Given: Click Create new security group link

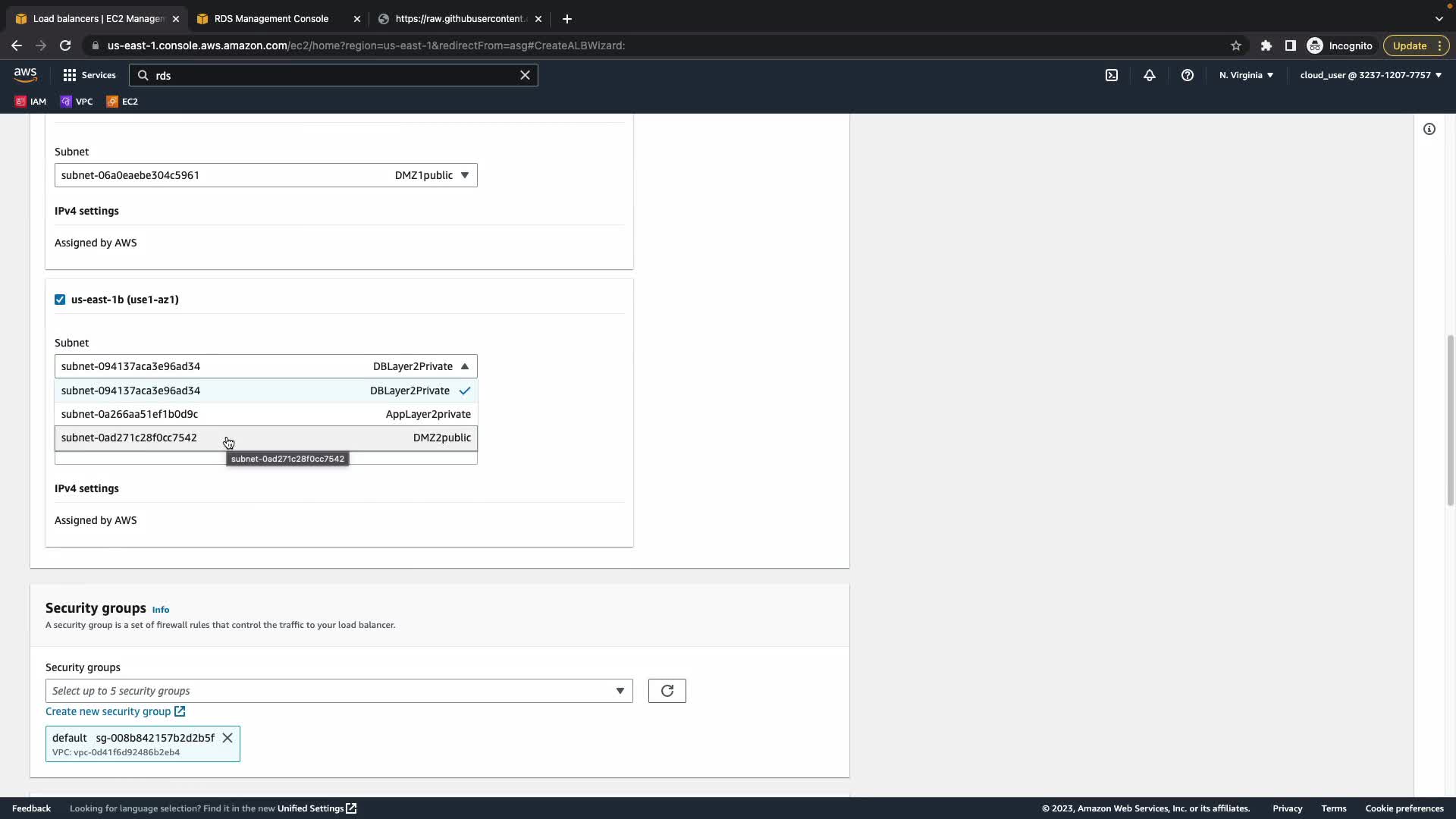Looking at the screenshot, I should (x=108, y=711).
